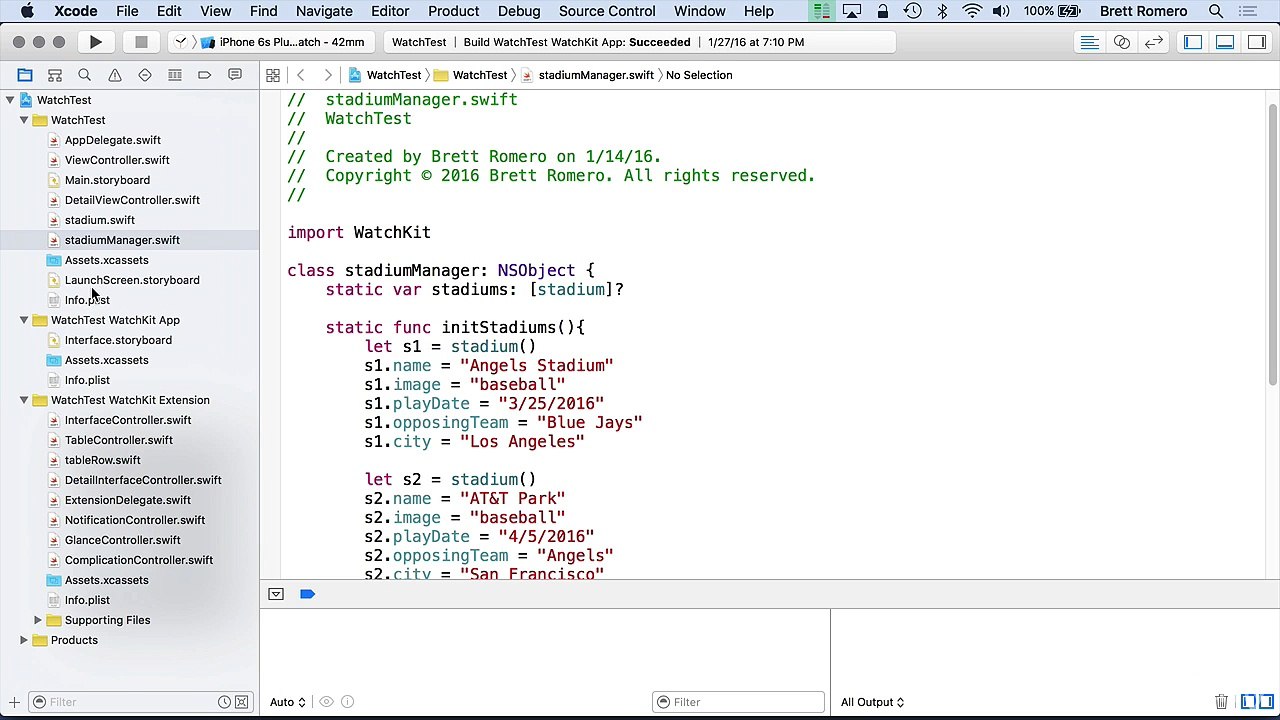Open the All Output dropdown
This screenshot has width=1280, height=720.
pyautogui.click(x=872, y=702)
